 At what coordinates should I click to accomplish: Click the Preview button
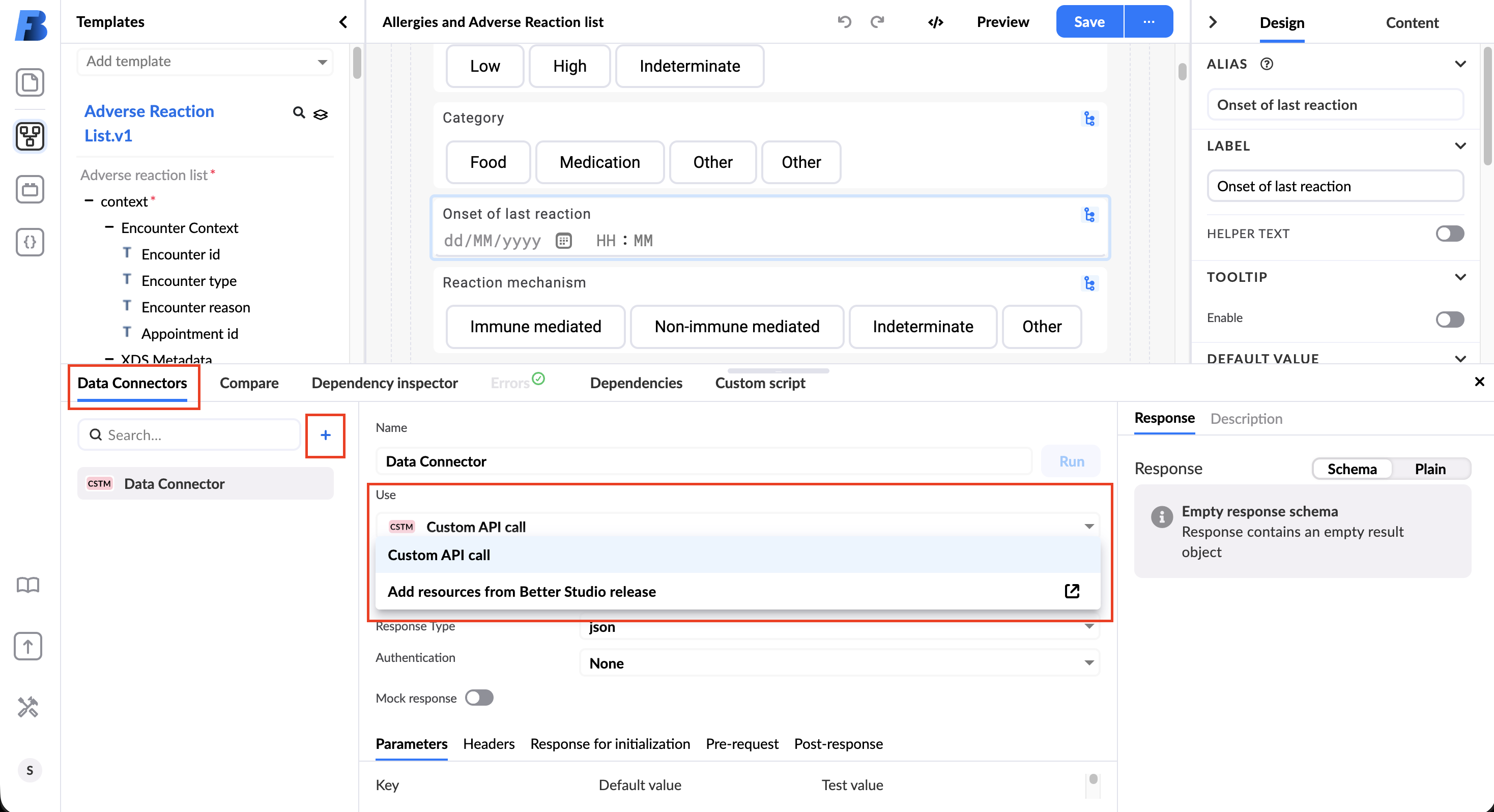pyautogui.click(x=1003, y=22)
